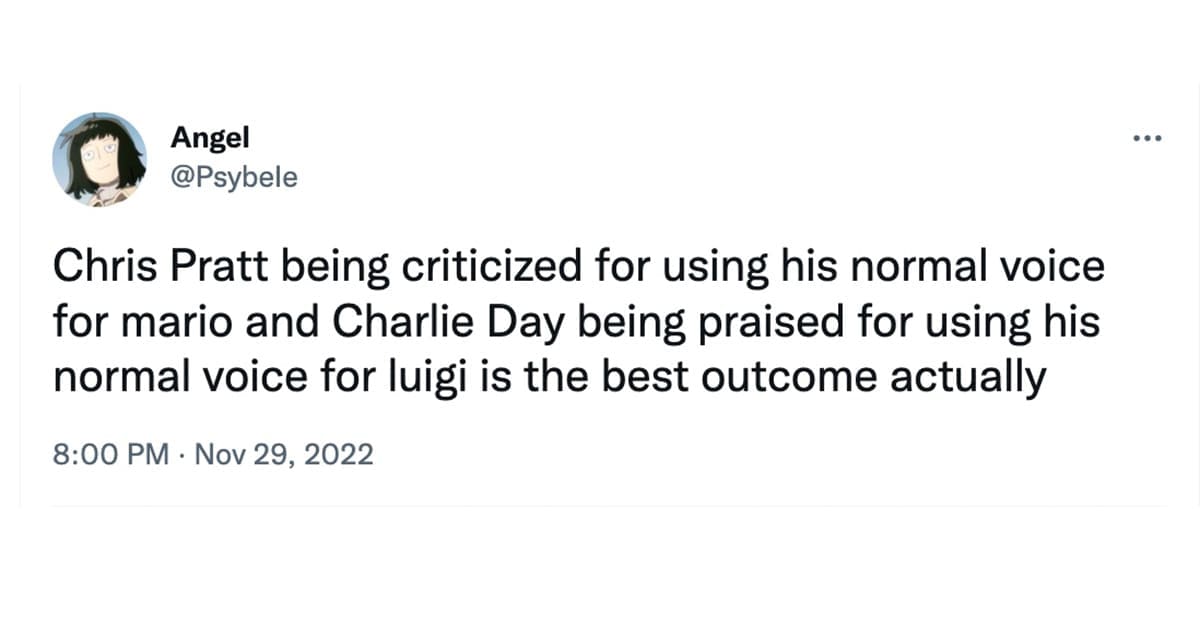Click the 8:00 PM timestamp
Viewport: 1200px width, 630px height.
(x=110, y=455)
